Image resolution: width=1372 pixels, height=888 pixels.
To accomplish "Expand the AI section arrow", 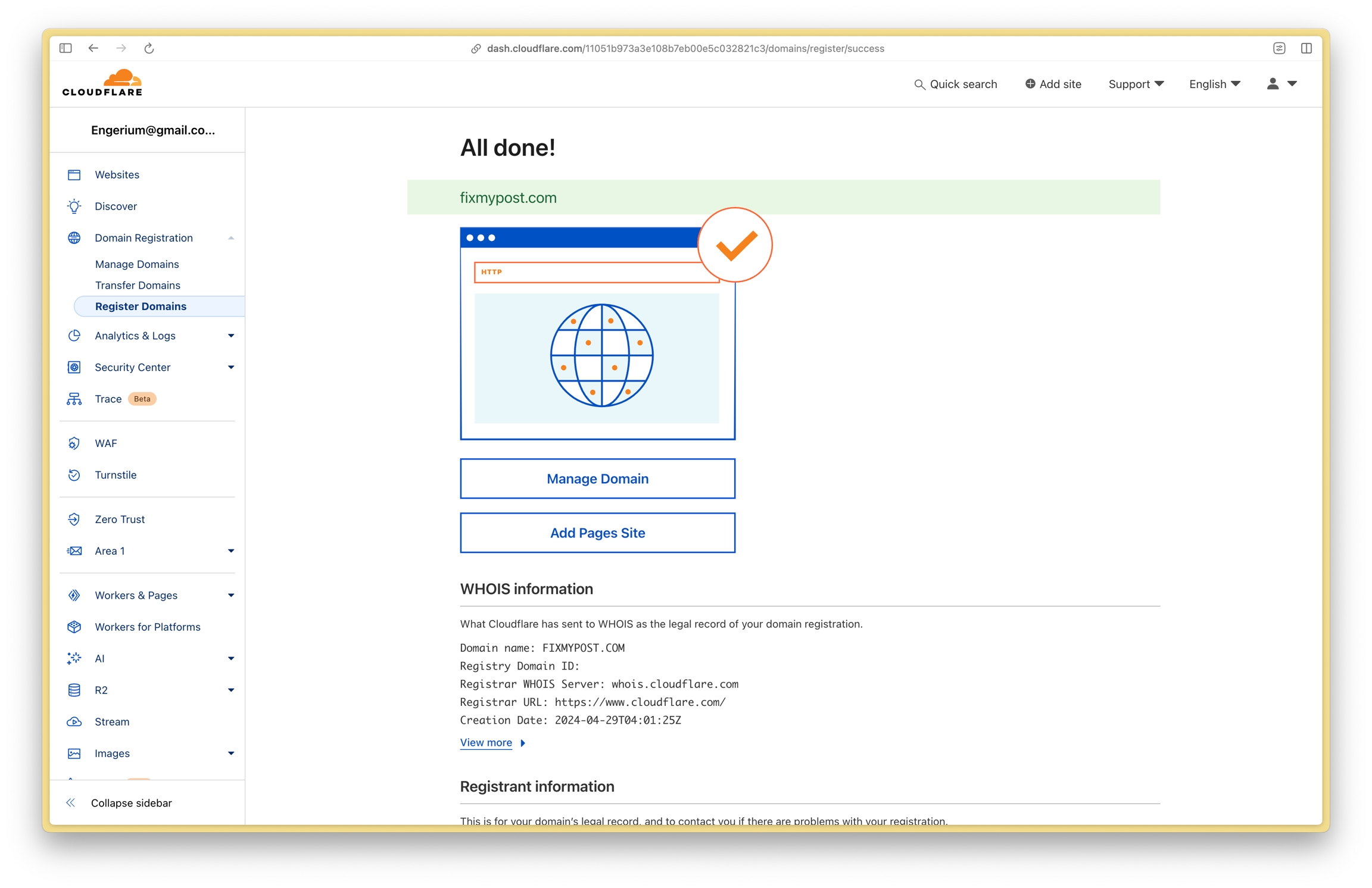I will coord(231,659).
